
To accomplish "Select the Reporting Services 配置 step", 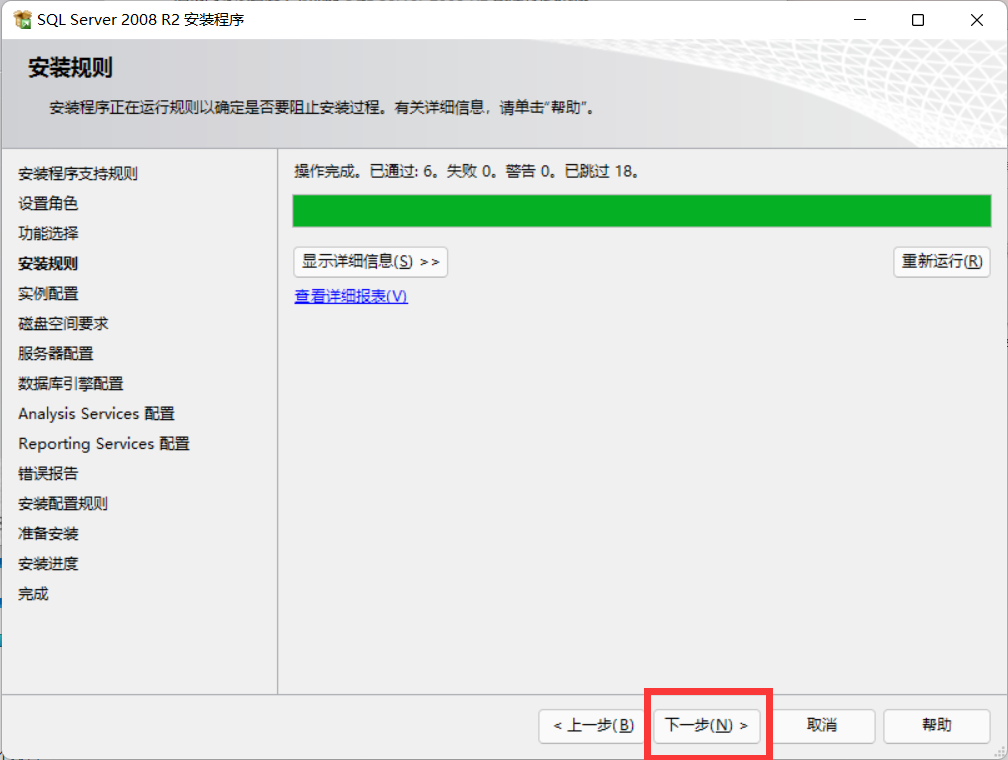I will coord(104,444).
